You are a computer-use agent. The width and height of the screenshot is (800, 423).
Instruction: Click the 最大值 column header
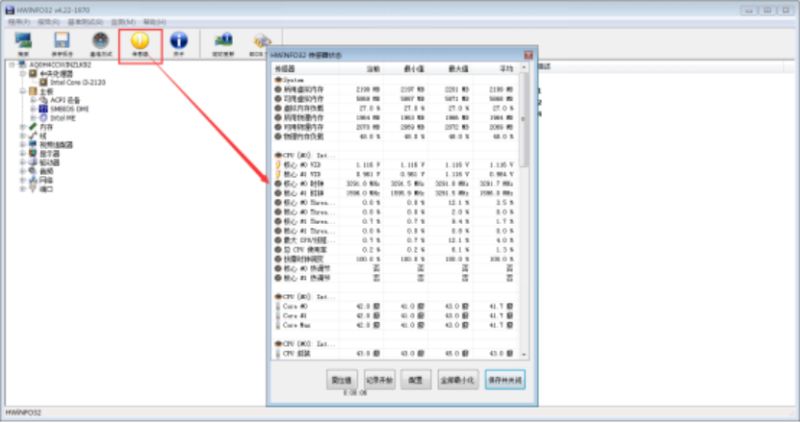click(x=452, y=68)
